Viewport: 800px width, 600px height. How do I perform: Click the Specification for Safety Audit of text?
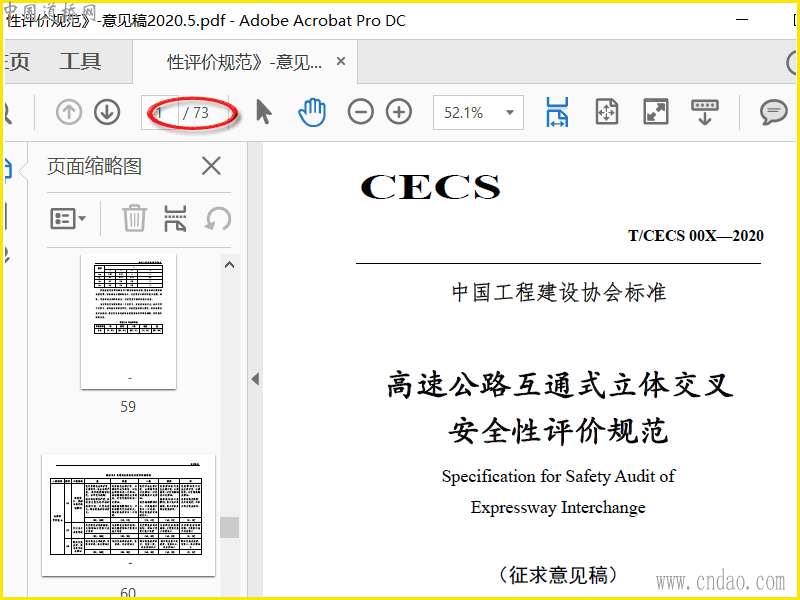click(x=558, y=476)
